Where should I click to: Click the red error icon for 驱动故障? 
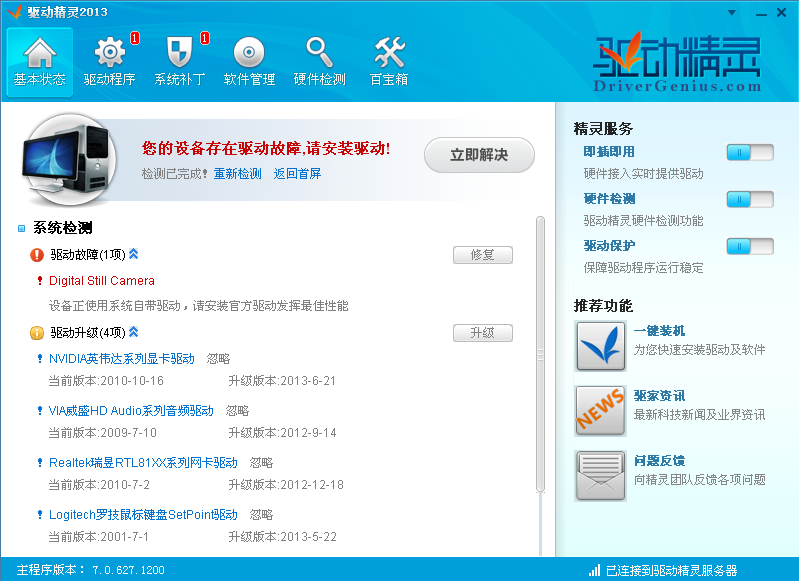(x=37, y=255)
